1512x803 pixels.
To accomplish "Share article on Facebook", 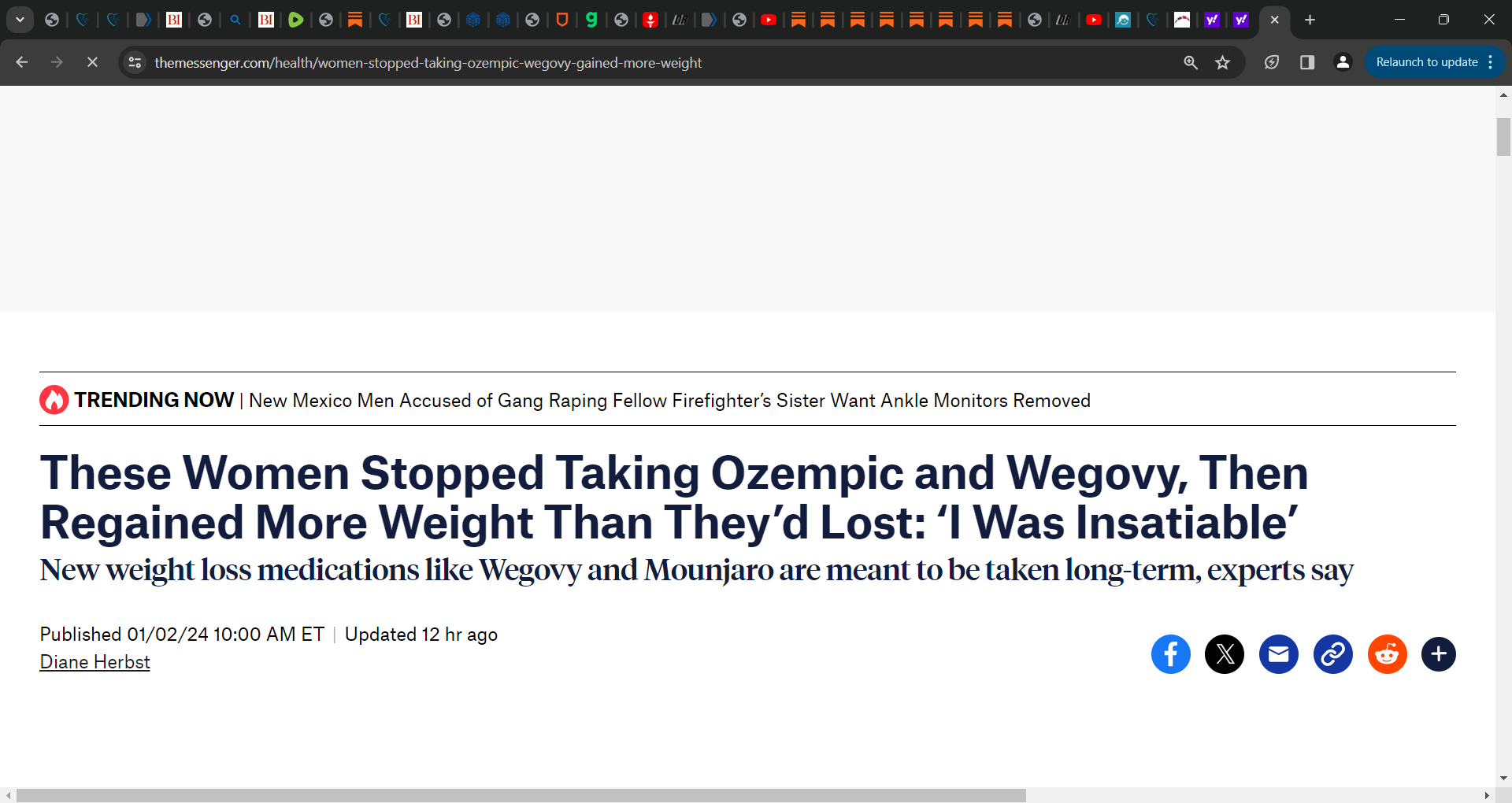I will point(1170,654).
